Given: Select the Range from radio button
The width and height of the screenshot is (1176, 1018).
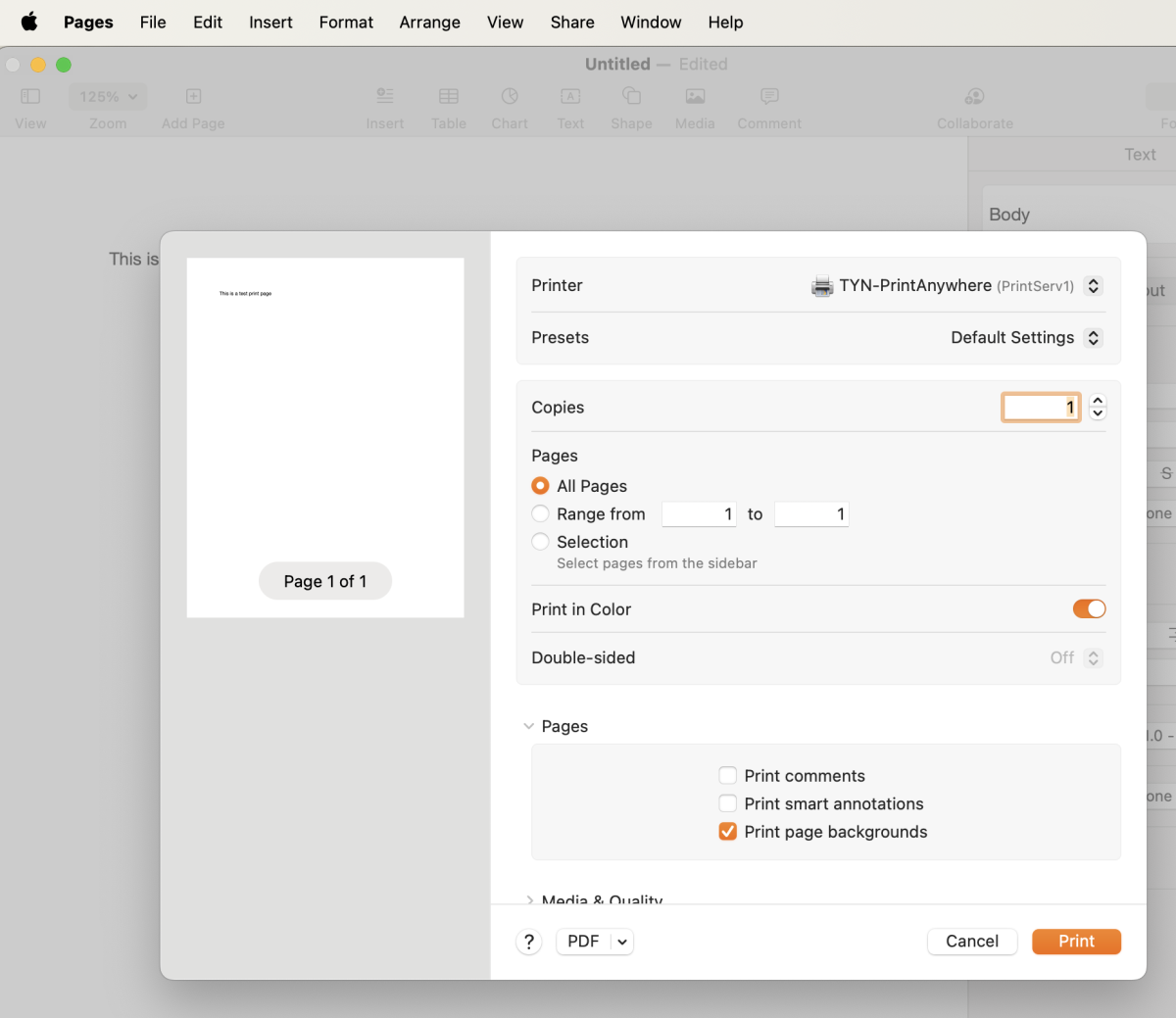Looking at the screenshot, I should pos(540,514).
